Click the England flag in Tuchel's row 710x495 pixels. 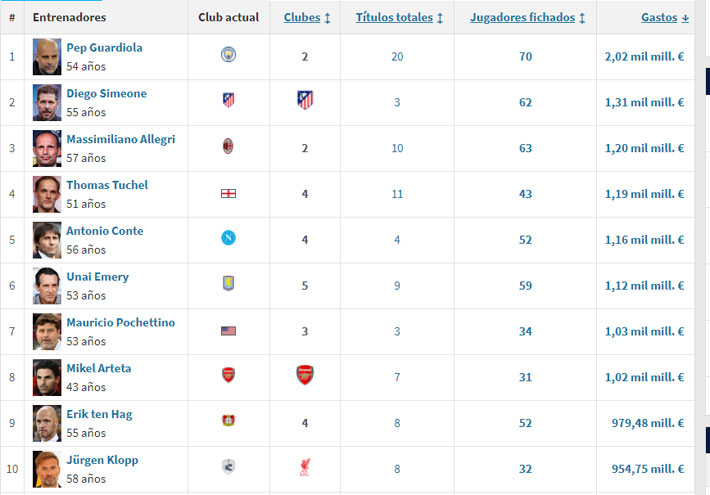(228, 192)
